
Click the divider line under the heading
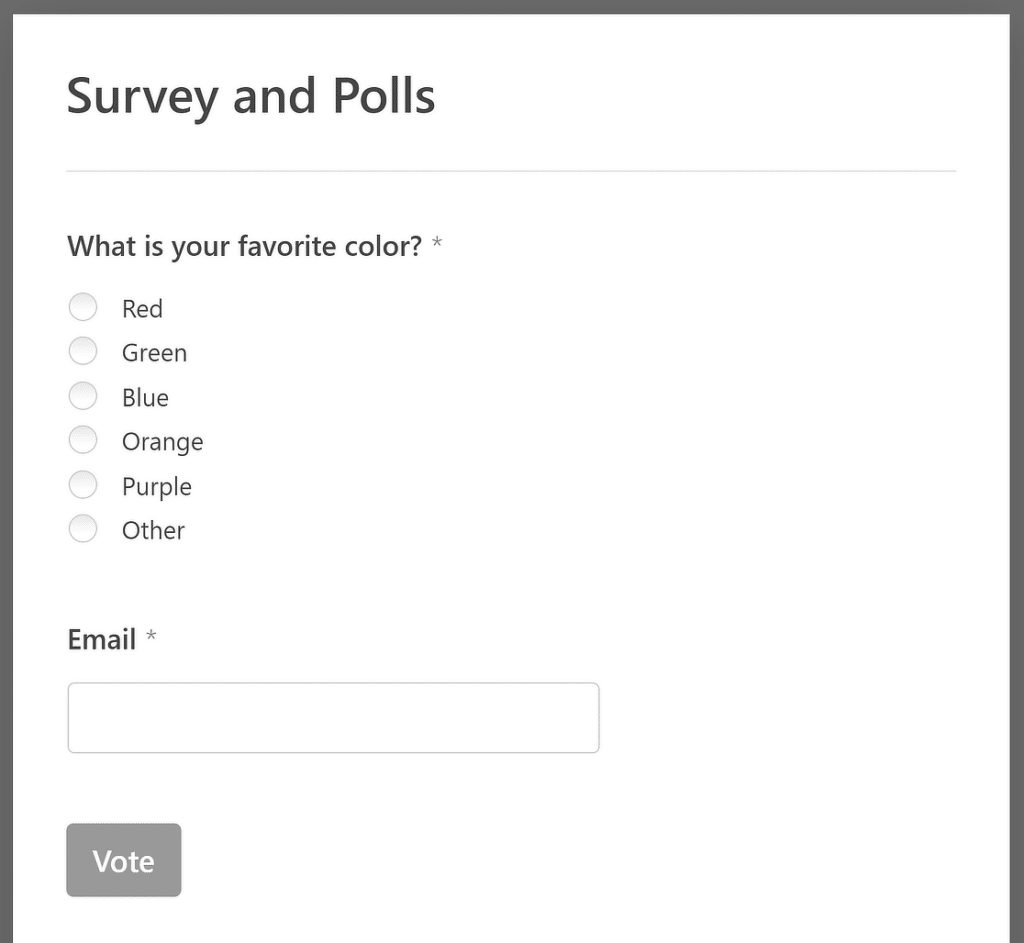pyautogui.click(x=511, y=171)
